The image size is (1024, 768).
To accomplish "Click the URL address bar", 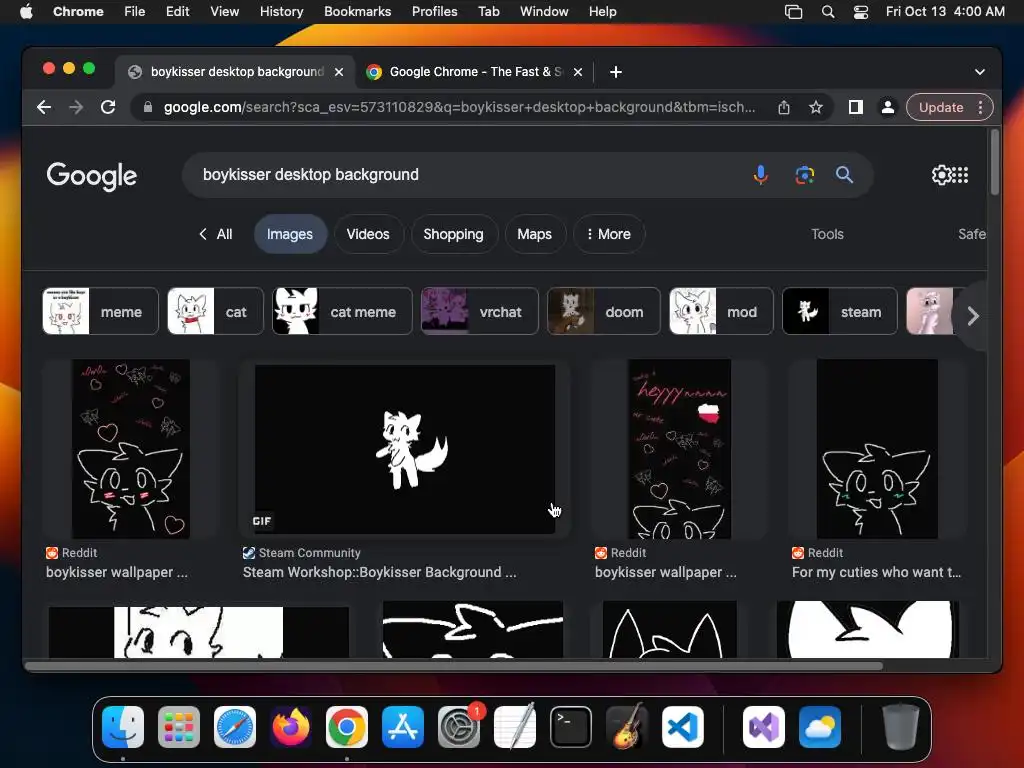I will (x=459, y=107).
